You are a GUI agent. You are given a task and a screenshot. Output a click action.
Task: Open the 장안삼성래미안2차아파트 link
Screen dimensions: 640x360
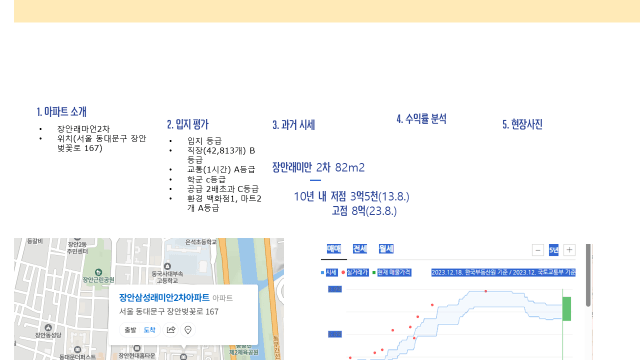click(164, 298)
